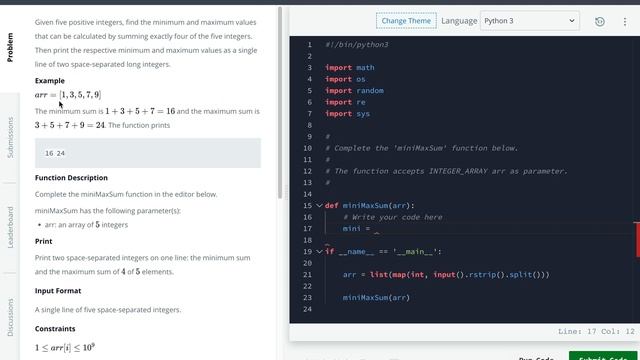The image size is (640, 360).
Task: Click the 'arr = [1,3,5,7,9]' example formula
Action: click(68, 95)
